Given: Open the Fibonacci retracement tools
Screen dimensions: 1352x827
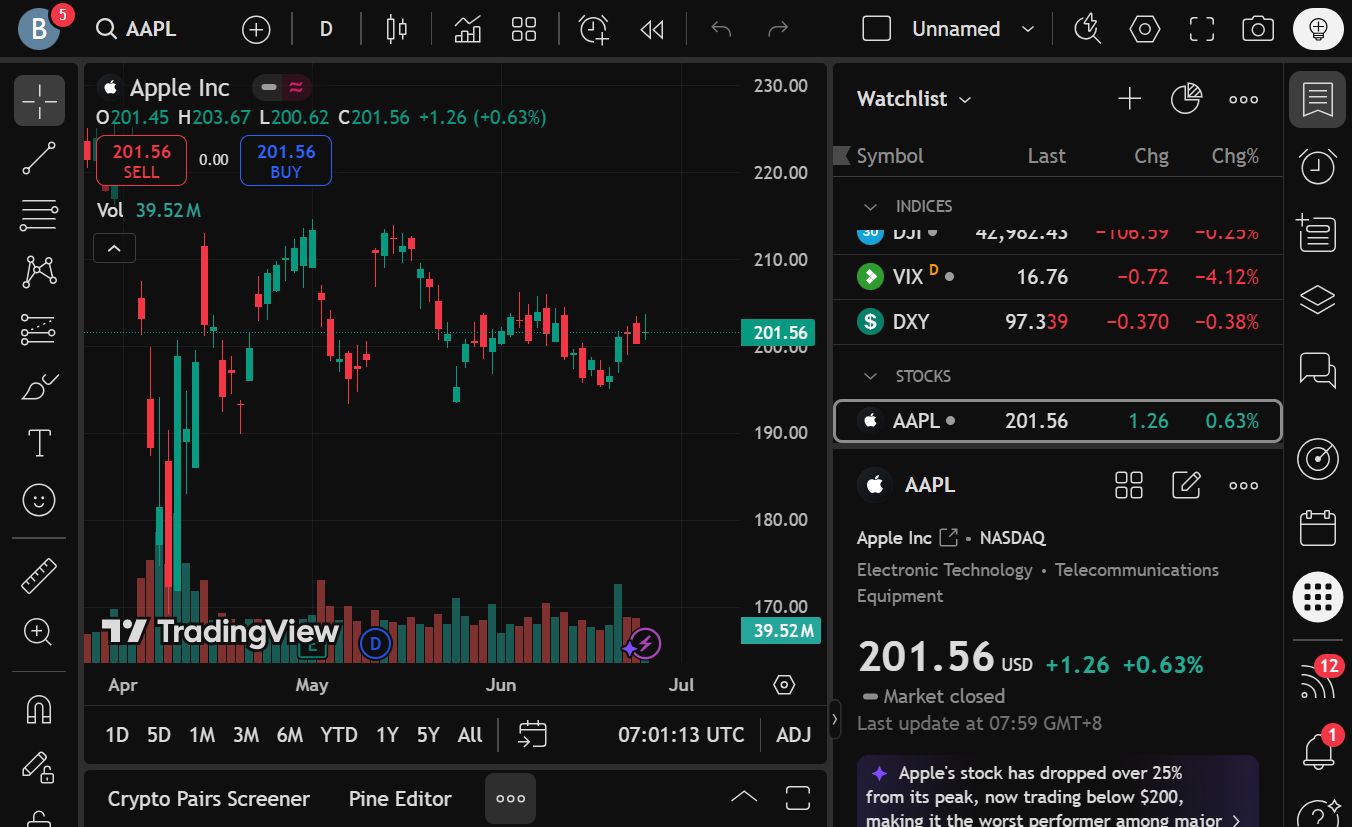Looking at the screenshot, I should (39, 214).
